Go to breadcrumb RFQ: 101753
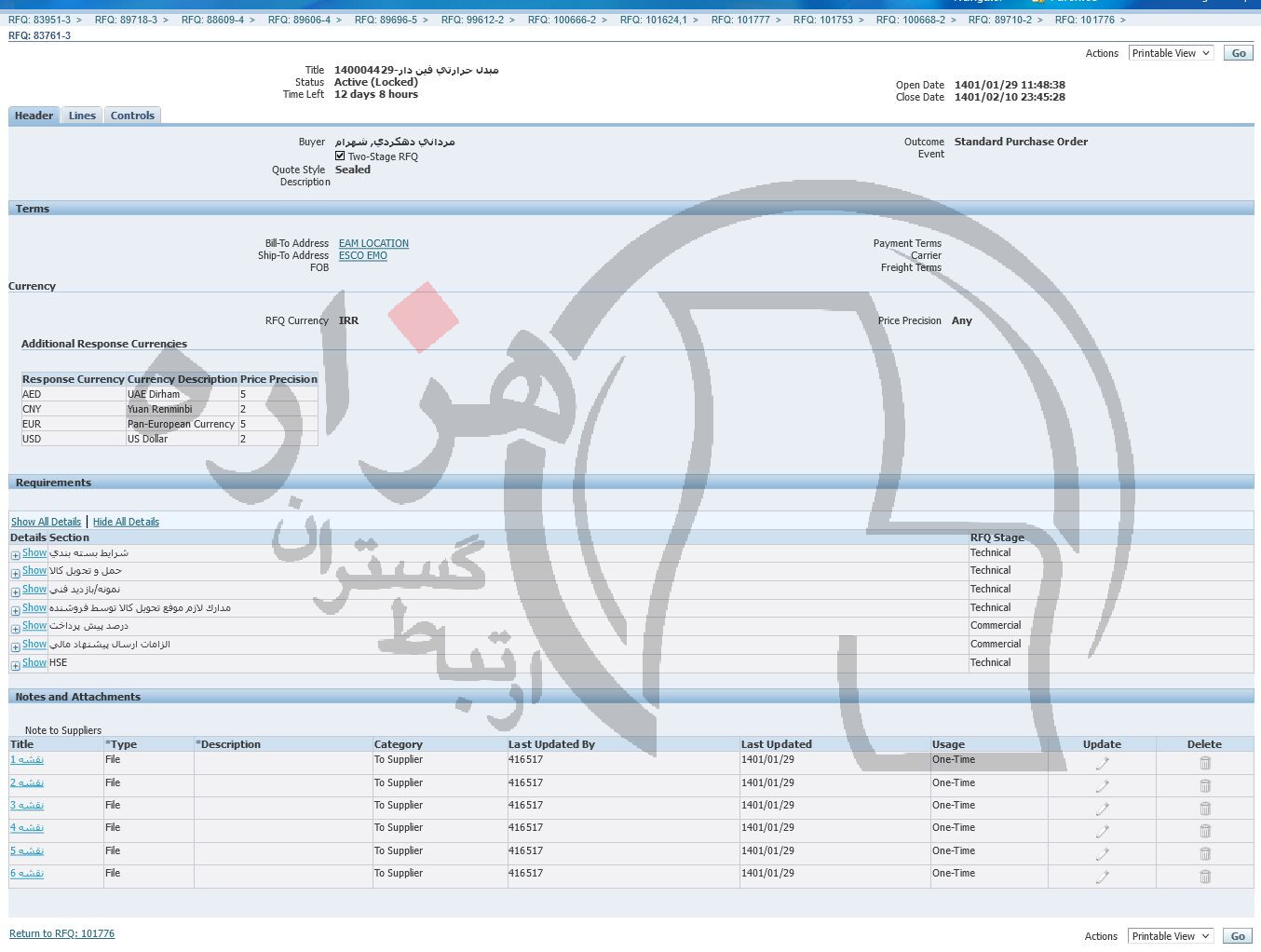The image size is (1261, 952). coord(823,20)
